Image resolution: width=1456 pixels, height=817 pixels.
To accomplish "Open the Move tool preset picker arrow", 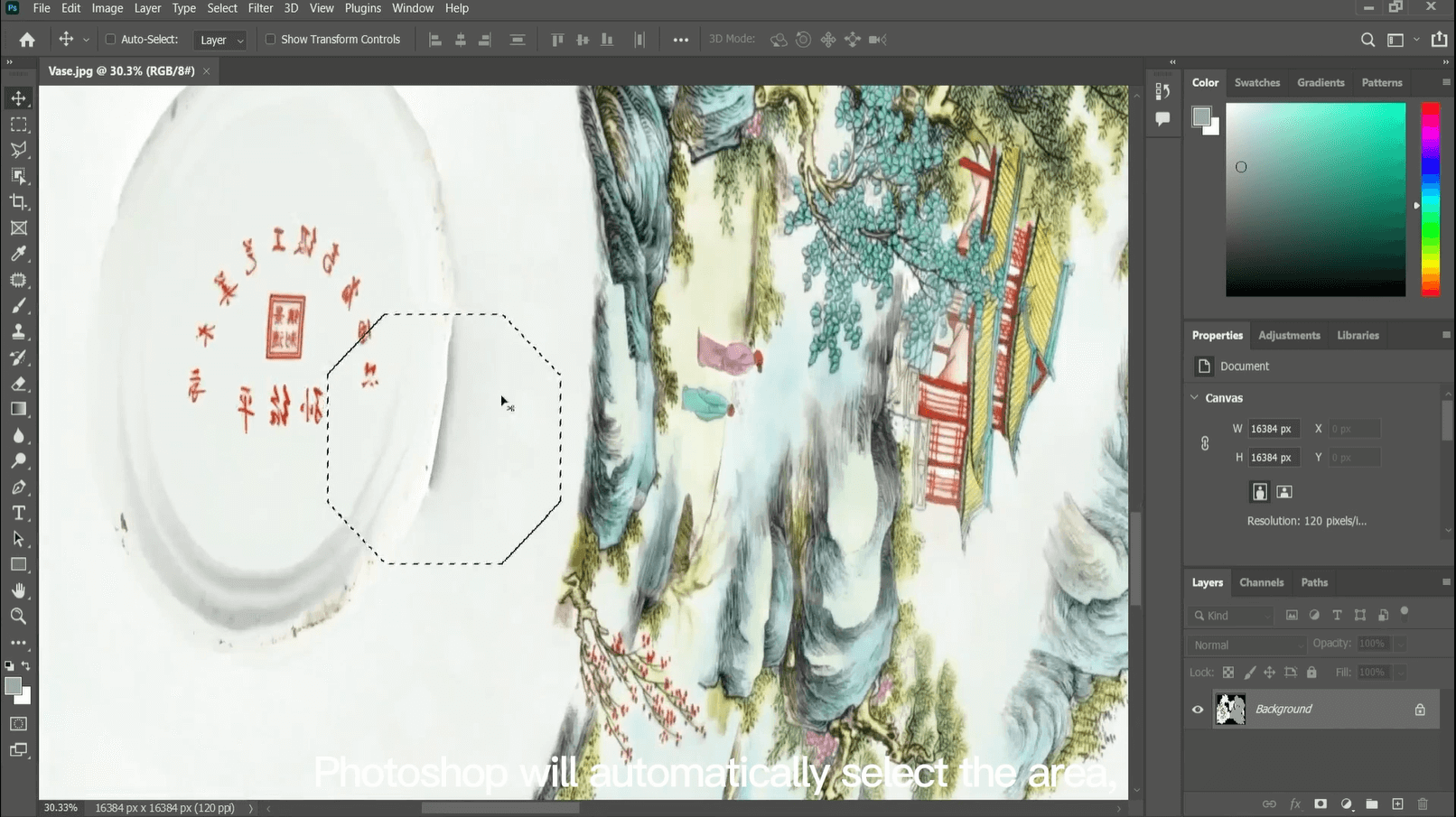I will [86, 40].
